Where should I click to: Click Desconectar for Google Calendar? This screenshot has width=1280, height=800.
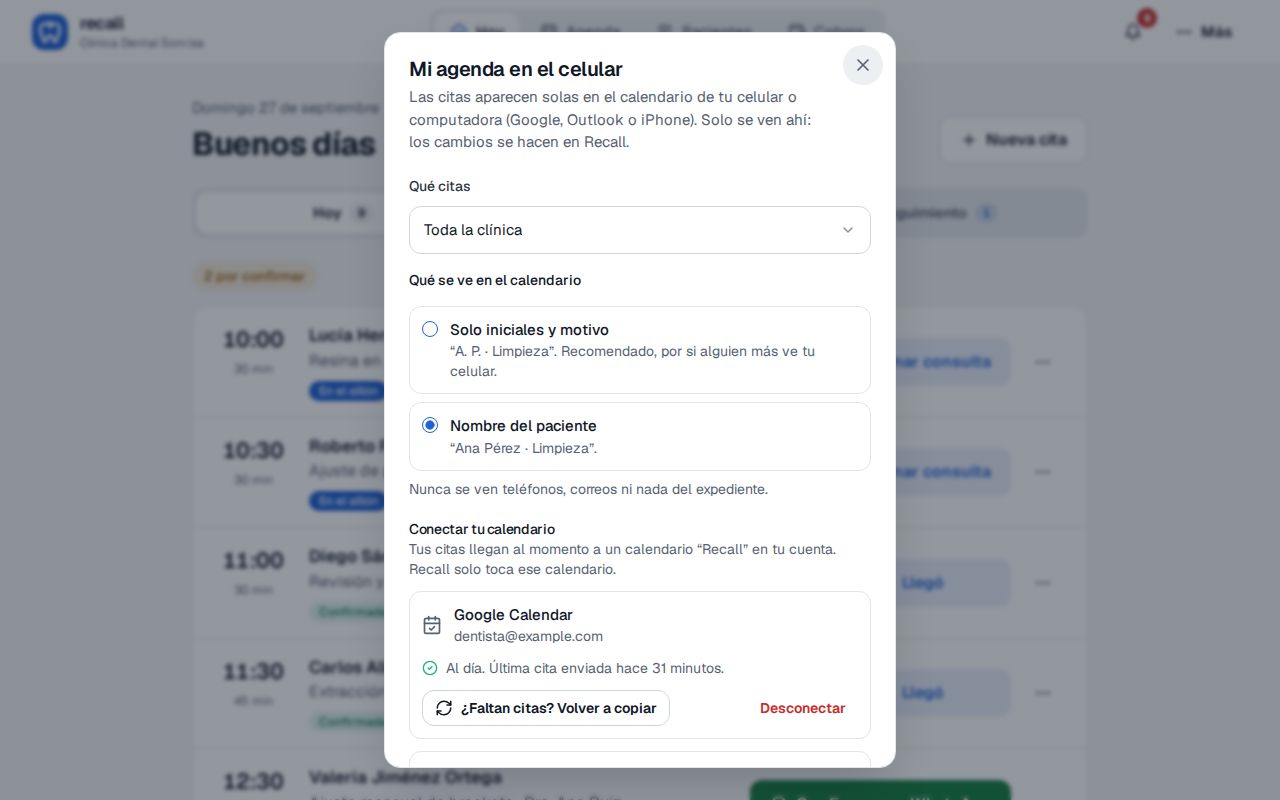point(802,708)
